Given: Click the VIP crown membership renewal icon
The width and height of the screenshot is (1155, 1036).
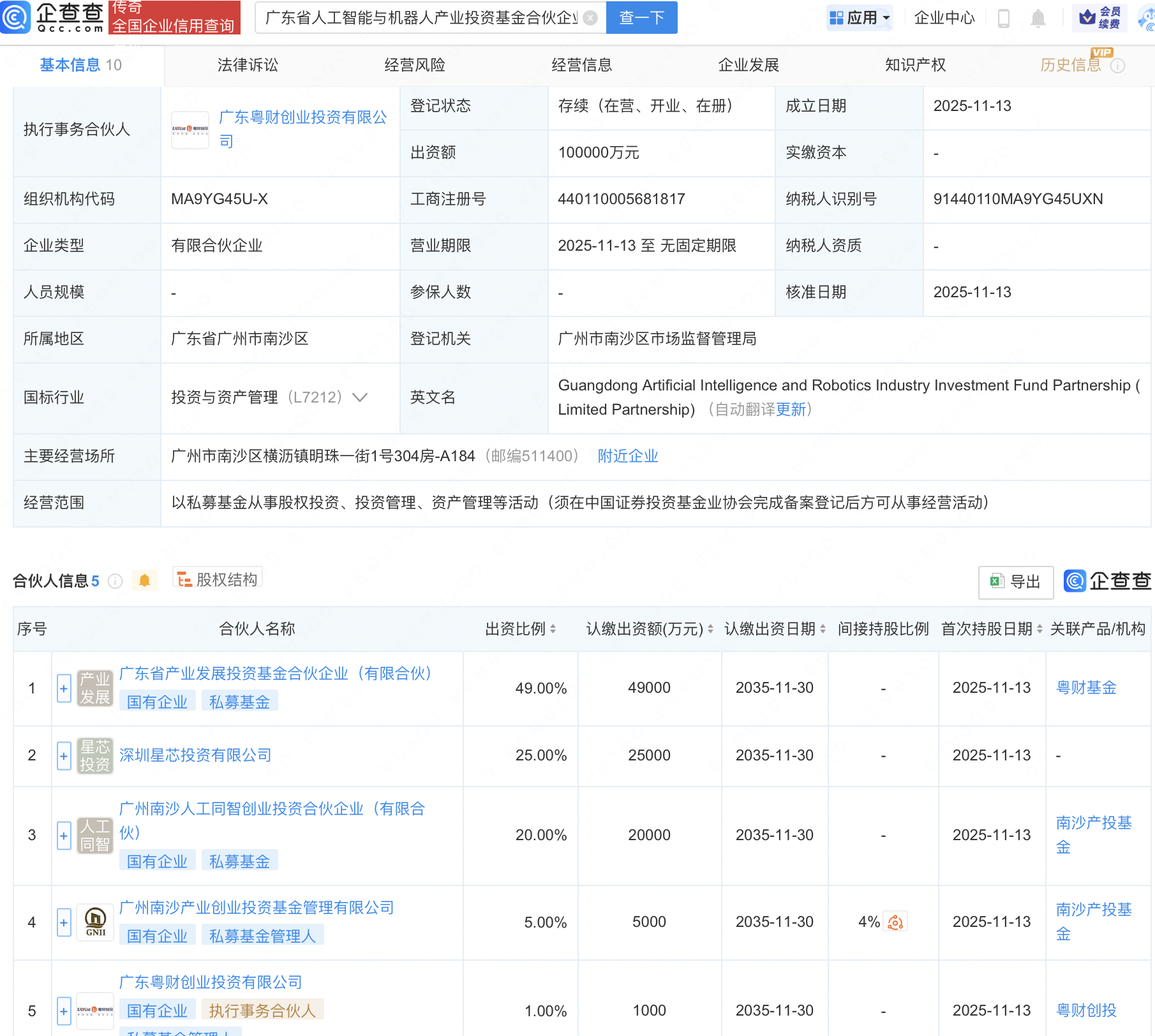Looking at the screenshot, I should [1099, 18].
